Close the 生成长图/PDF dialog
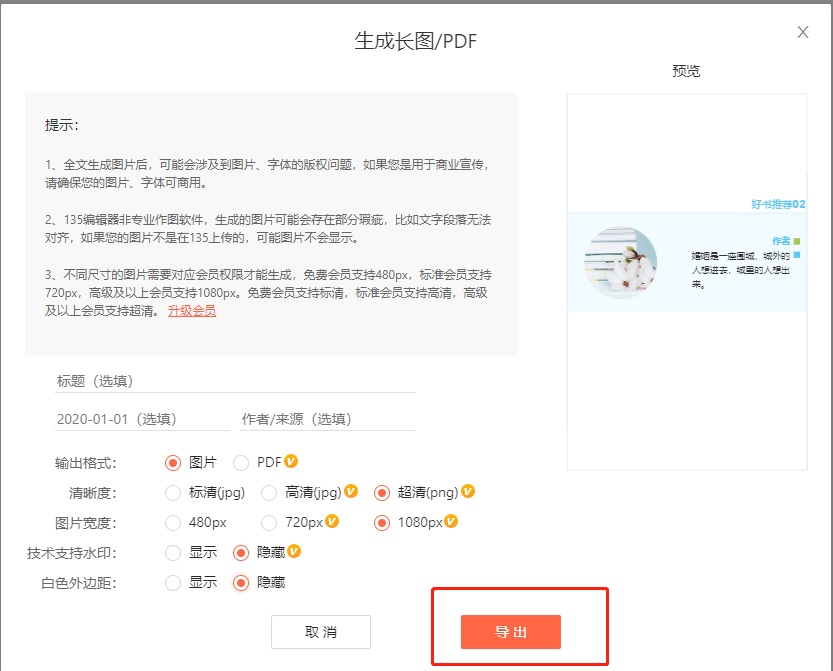Viewport: 833px width, 671px height. click(803, 32)
